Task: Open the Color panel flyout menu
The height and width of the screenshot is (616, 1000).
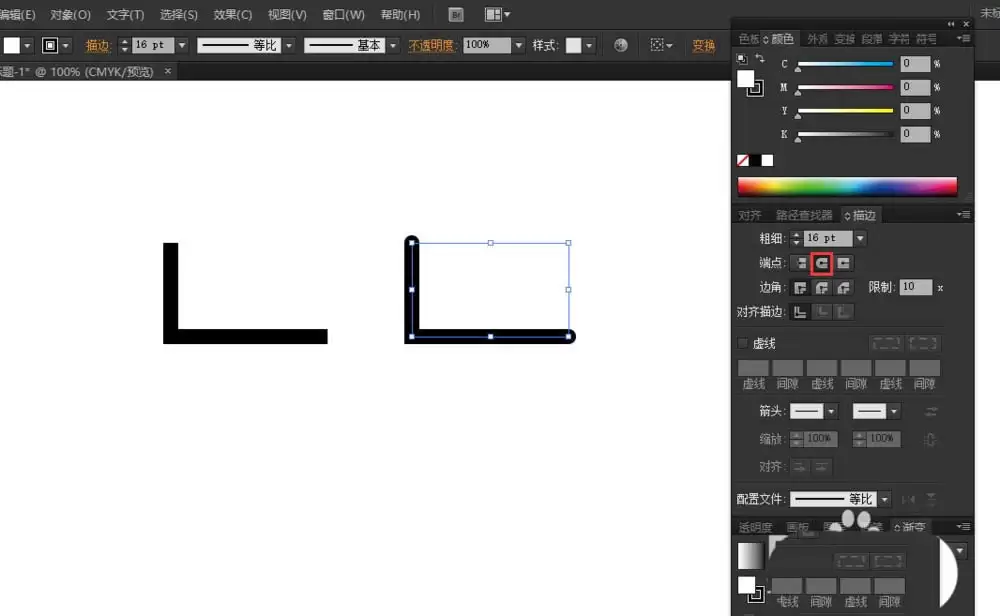Action: (964, 39)
